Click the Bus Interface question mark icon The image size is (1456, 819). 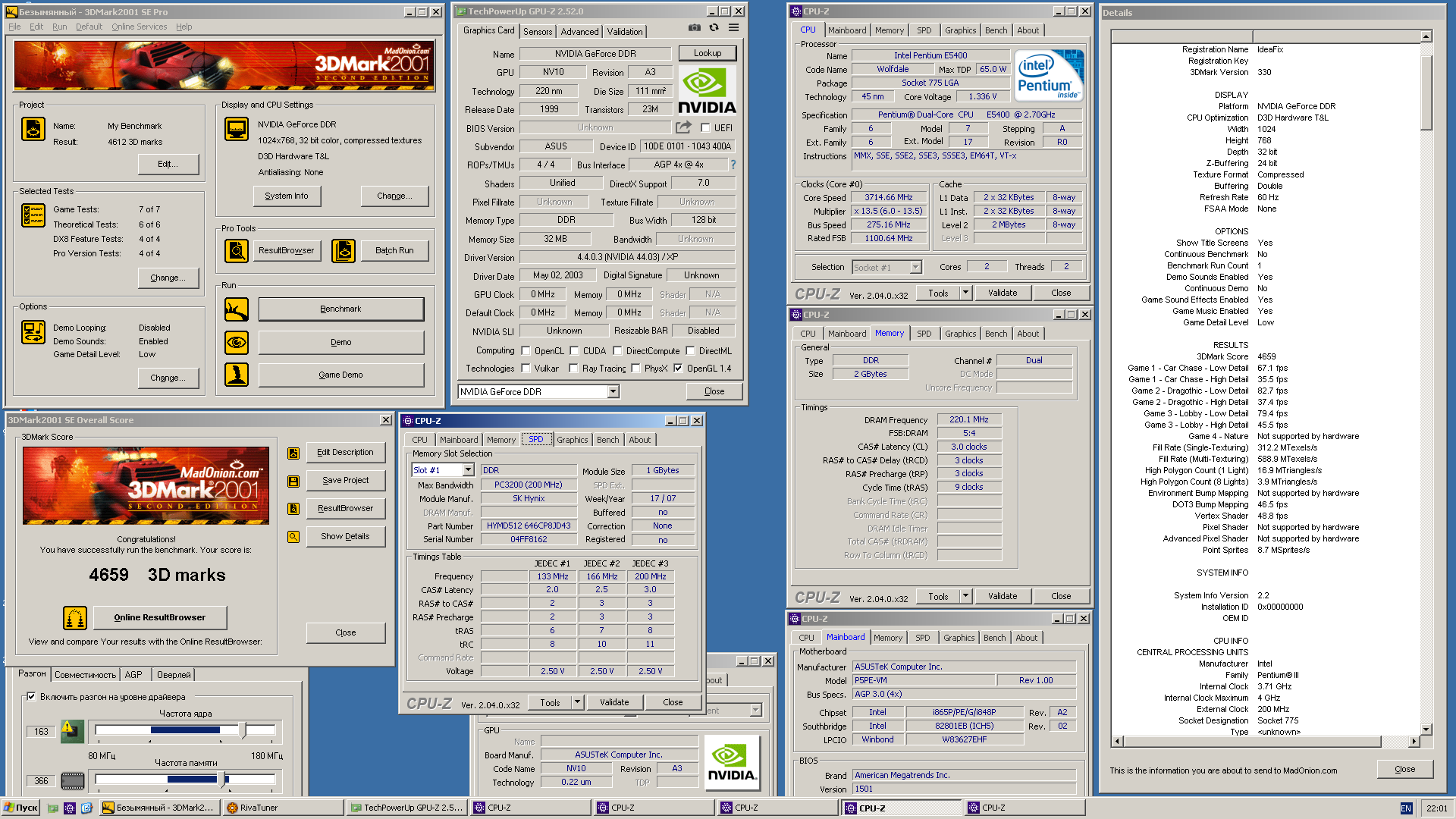[733, 165]
